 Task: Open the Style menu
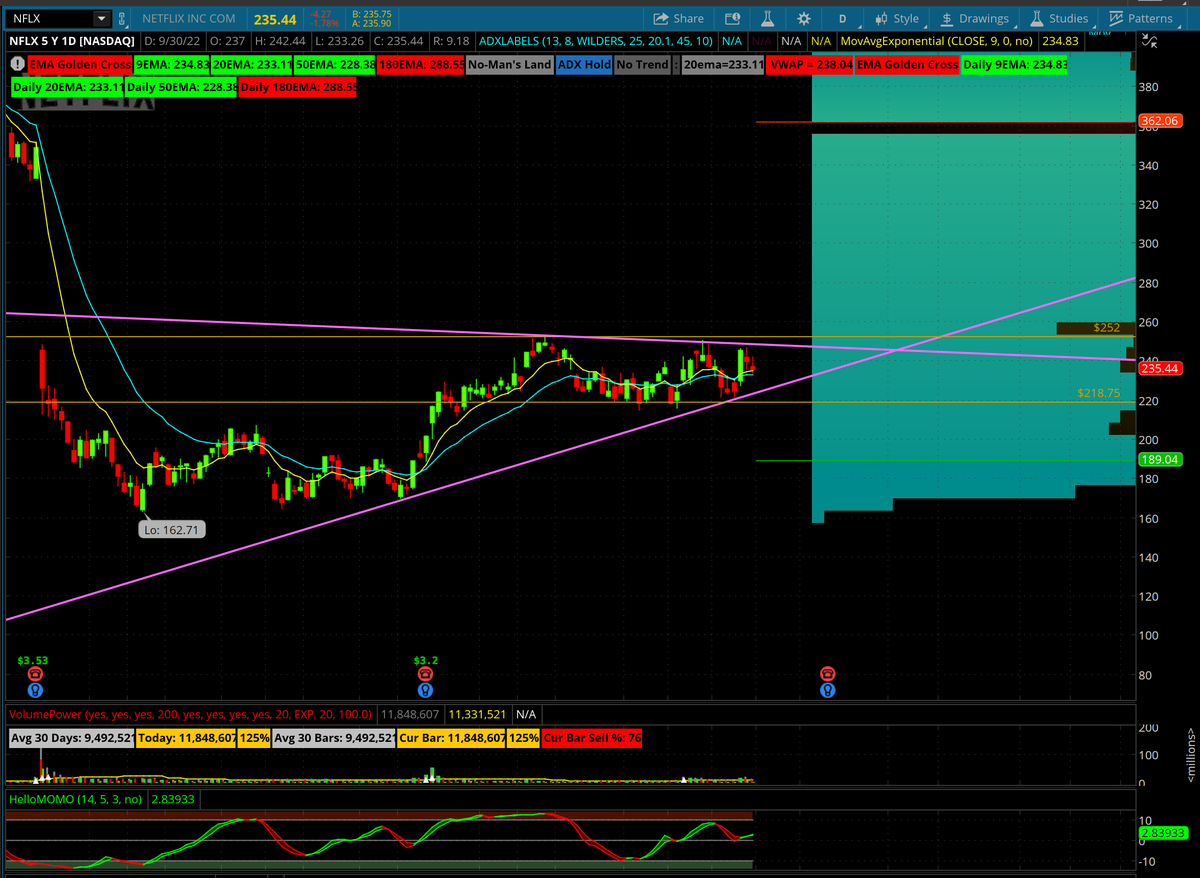[x=896, y=18]
